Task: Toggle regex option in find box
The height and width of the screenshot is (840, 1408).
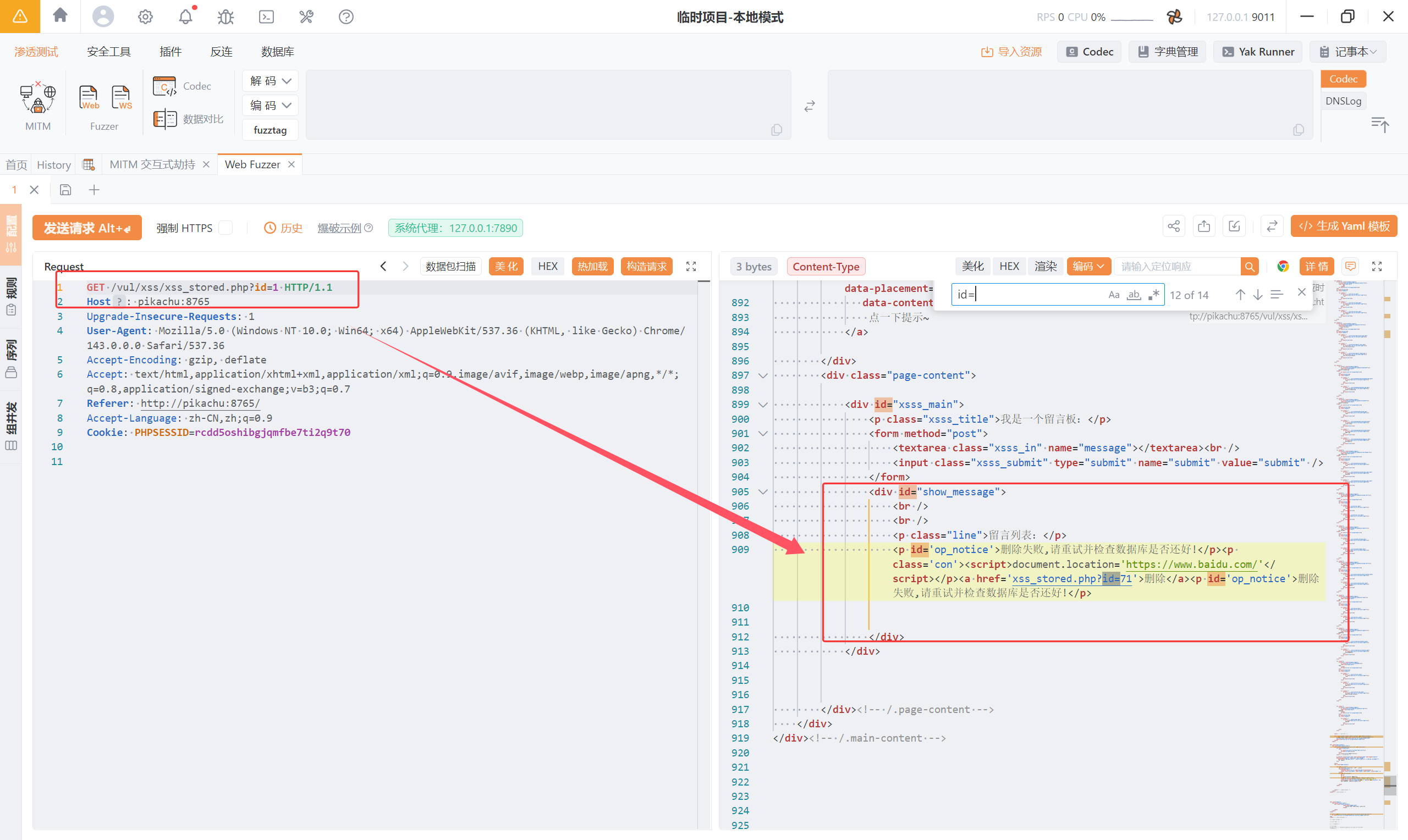Action: click(1153, 295)
